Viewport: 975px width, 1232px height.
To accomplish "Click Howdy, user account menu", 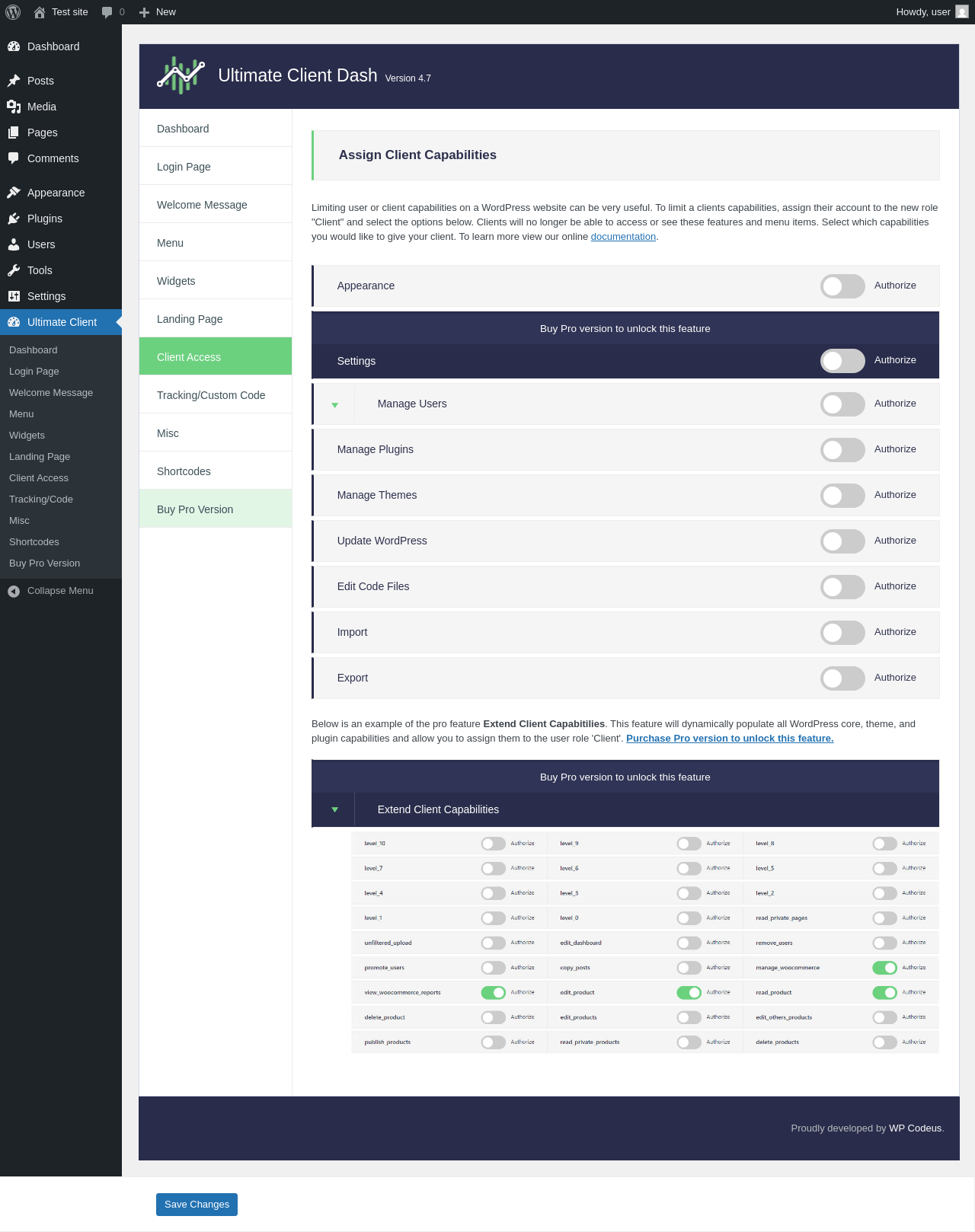I will tap(932, 12).
